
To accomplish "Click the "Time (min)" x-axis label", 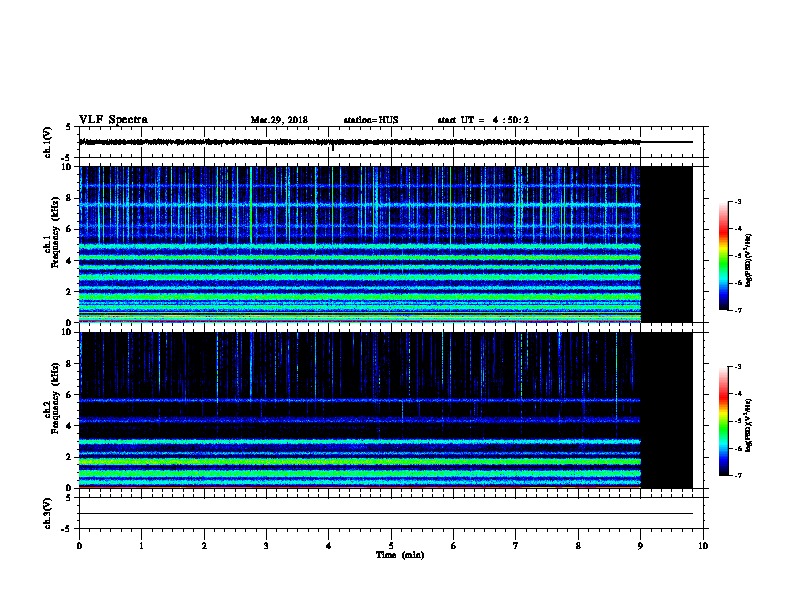I will 400,555.
